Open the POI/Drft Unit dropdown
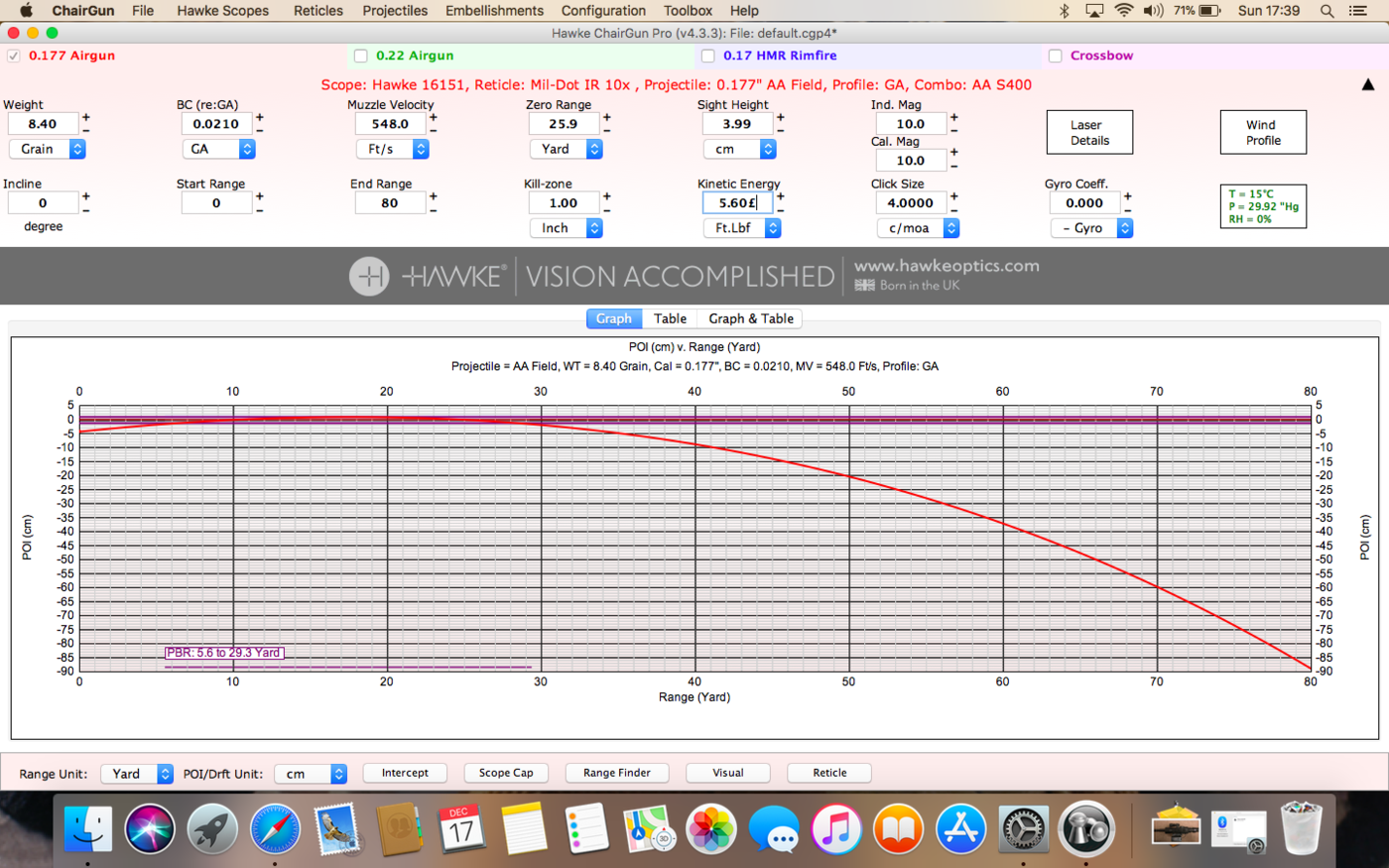This screenshot has width=1389, height=868. pyautogui.click(x=311, y=774)
